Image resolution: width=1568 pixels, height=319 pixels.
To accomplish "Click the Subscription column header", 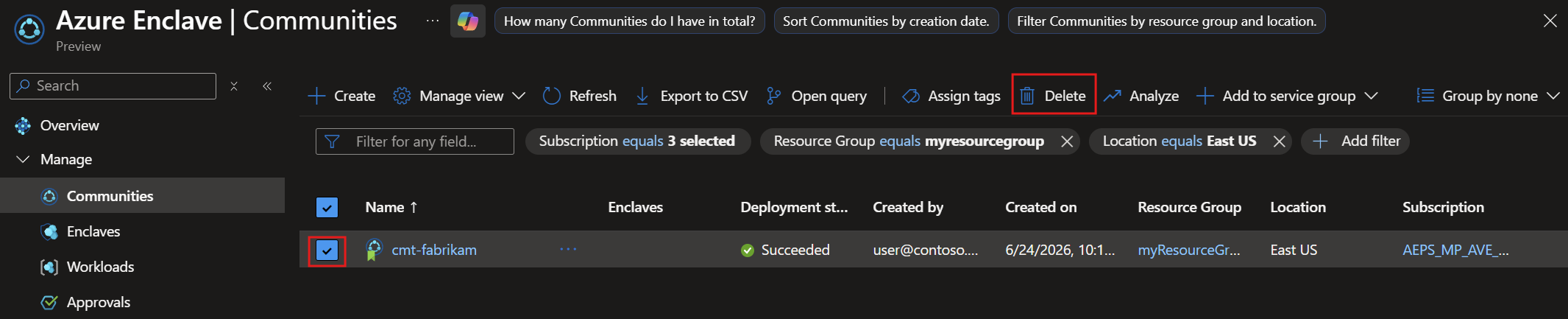I will pyautogui.click(x=1443, y=208).
